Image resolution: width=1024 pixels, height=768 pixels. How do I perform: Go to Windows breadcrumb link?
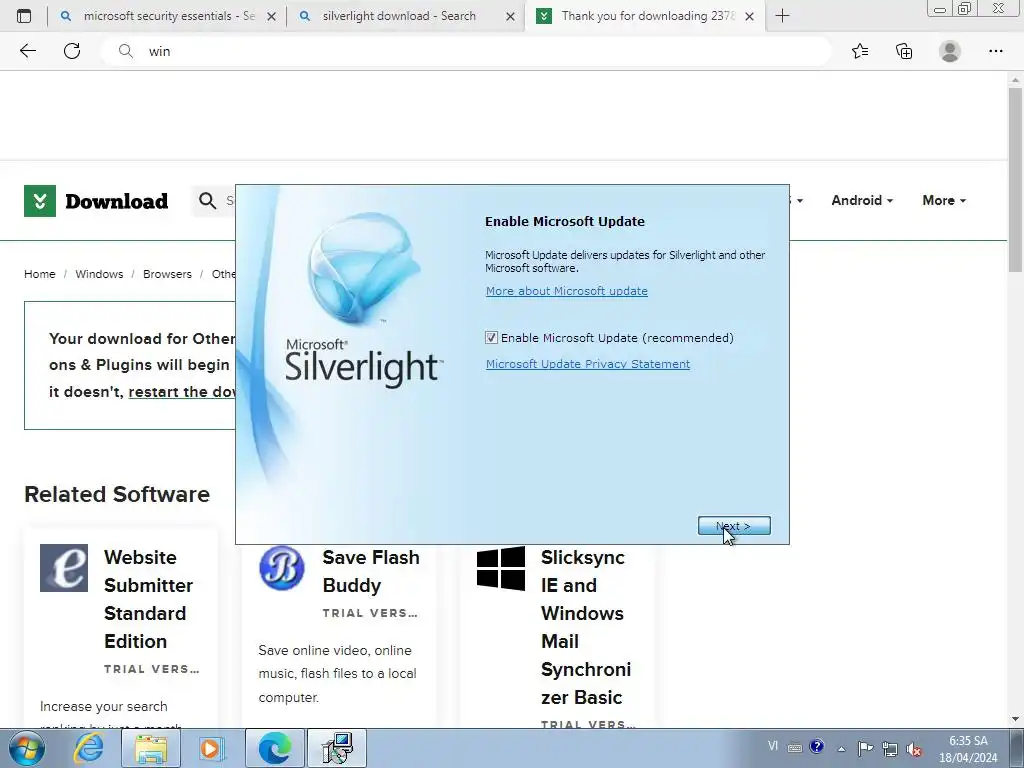pyautogui.click(x=99, y=274)
